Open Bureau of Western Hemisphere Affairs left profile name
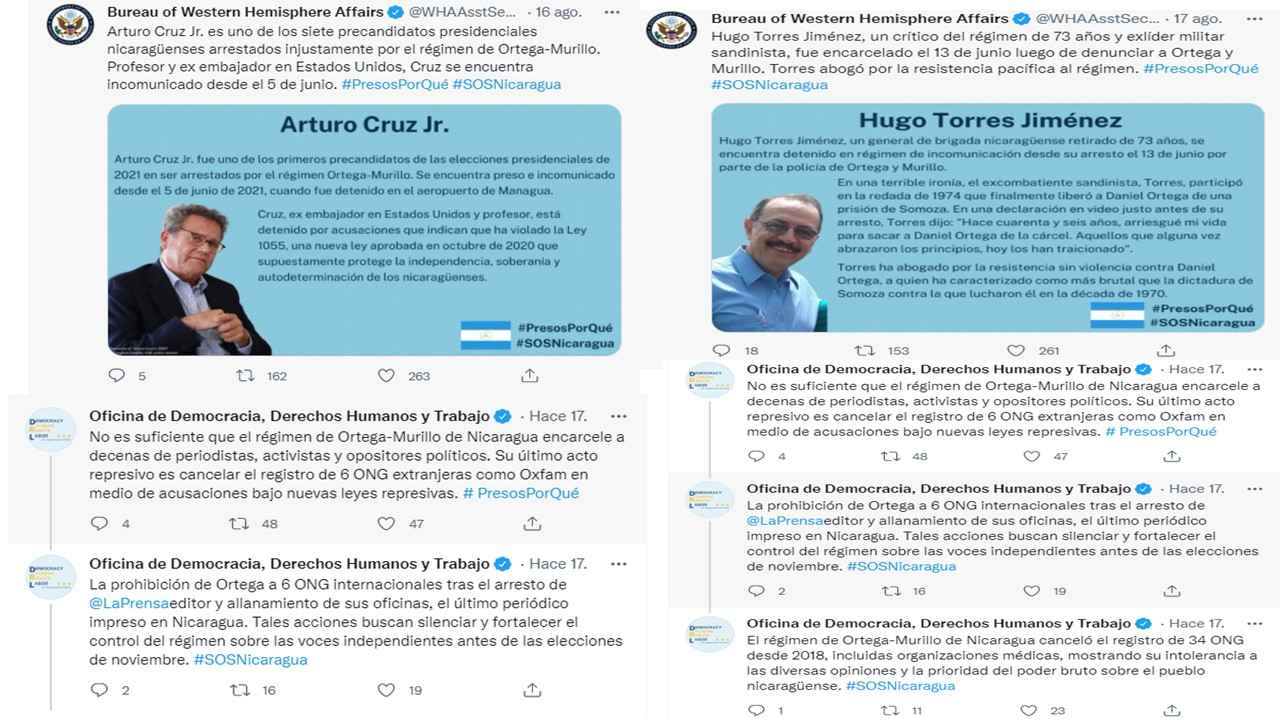The width and height of the screenshot is (1280, 720). (x=245, y=12)
